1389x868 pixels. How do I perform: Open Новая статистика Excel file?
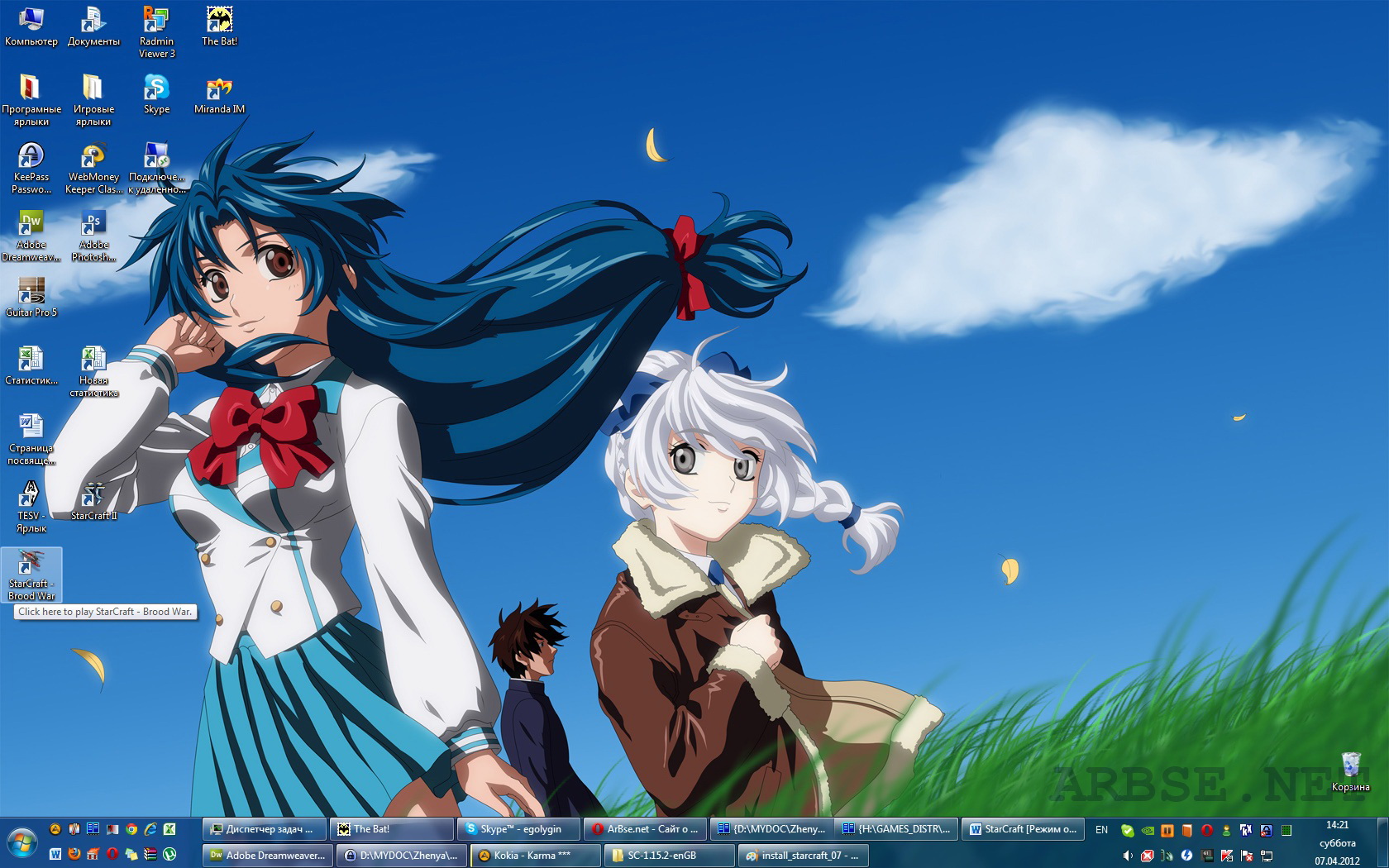click(93, 371)
